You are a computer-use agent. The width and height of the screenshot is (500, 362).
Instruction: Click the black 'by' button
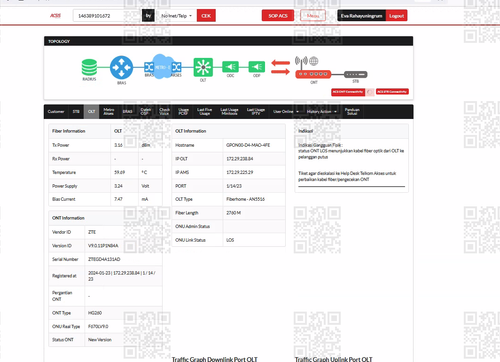[x=148, y=16]
